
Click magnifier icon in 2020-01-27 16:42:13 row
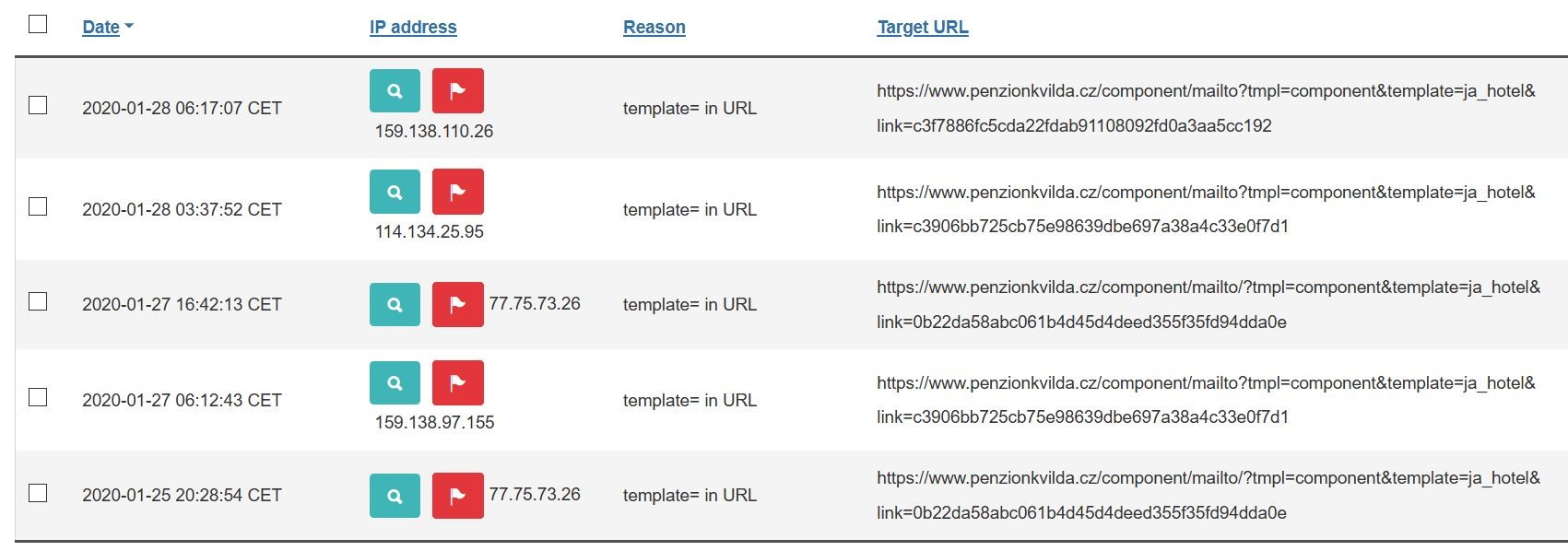pos(395,304)
